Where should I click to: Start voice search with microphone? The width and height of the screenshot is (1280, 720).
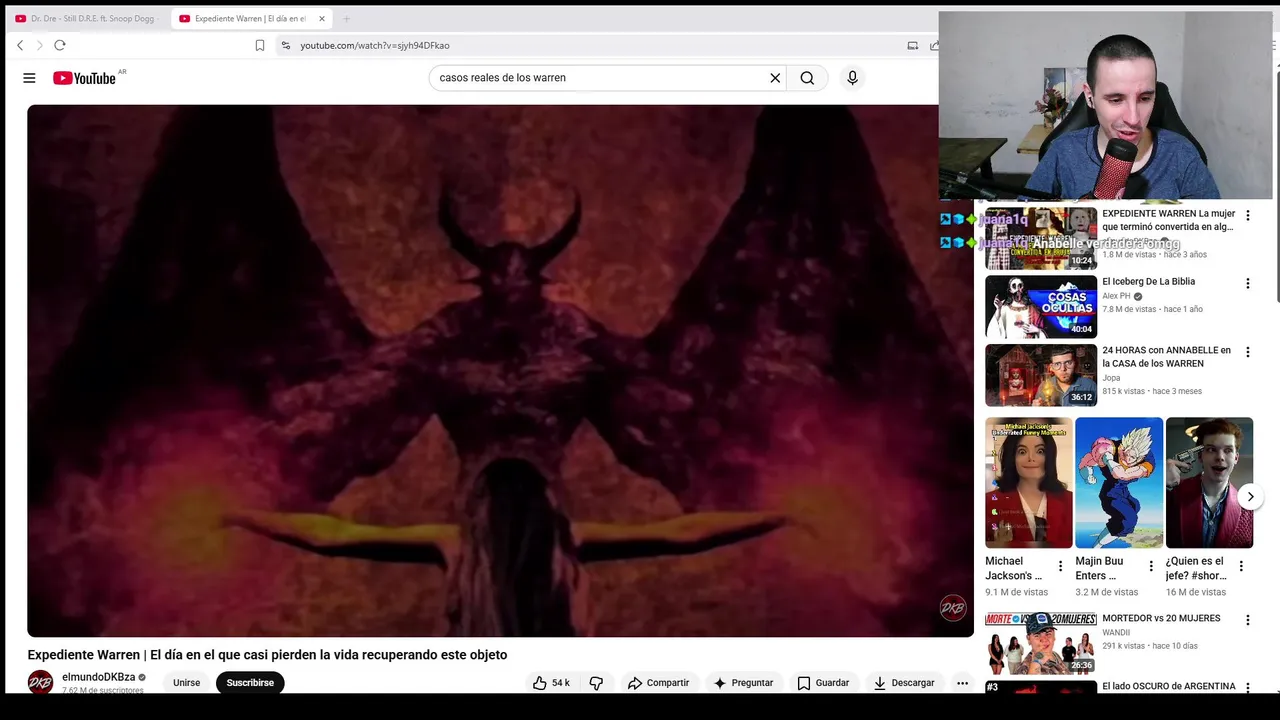coord(852,78)
